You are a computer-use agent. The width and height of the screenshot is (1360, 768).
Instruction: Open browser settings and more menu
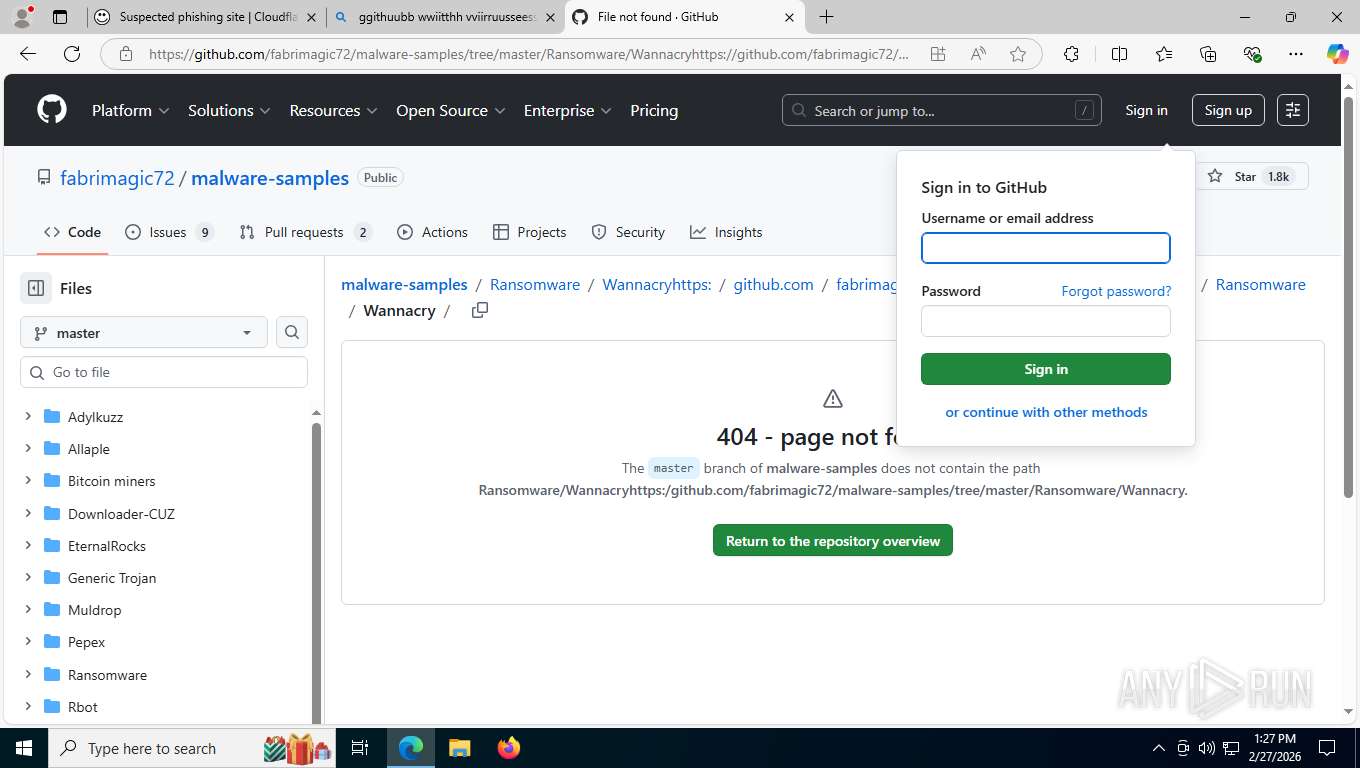click(1296, 54)
